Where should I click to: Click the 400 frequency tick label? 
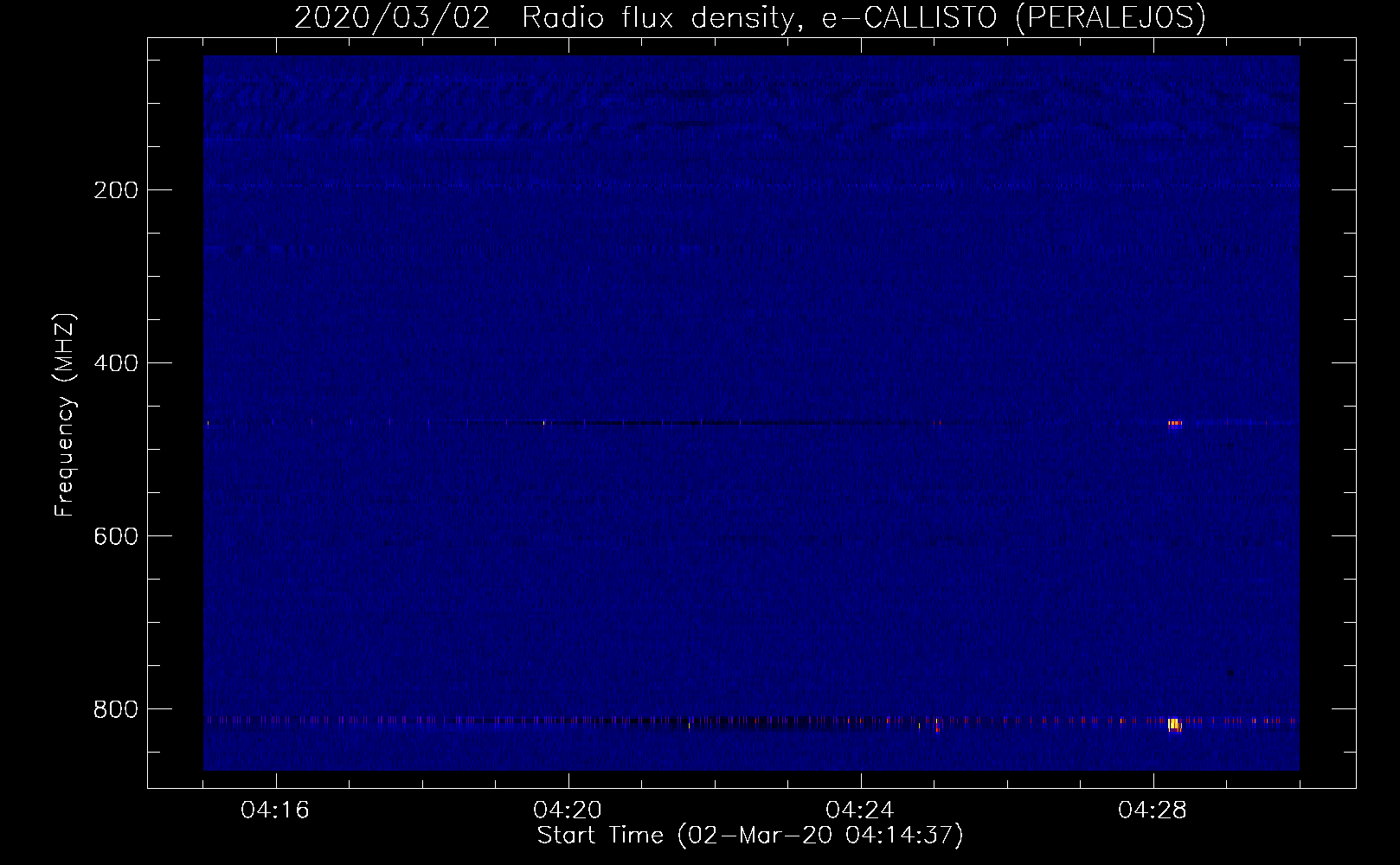click(x=116, y=363)
